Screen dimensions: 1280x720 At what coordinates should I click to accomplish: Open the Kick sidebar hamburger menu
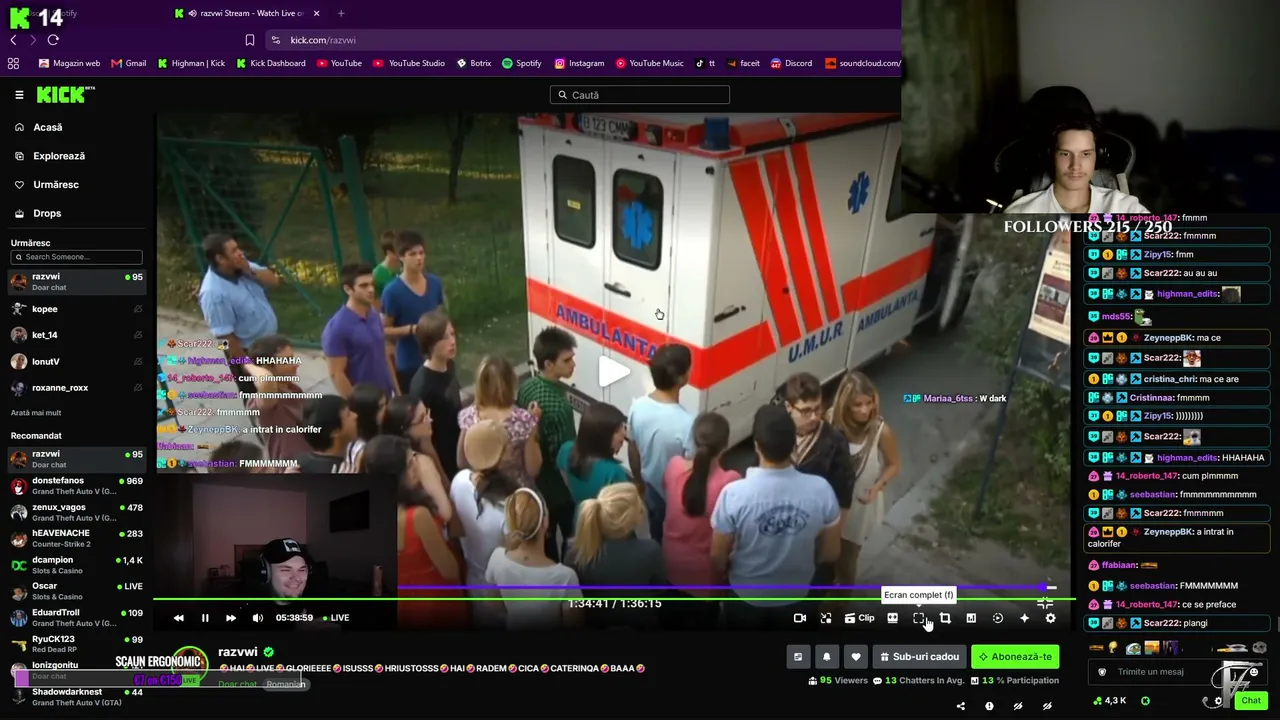19,95
